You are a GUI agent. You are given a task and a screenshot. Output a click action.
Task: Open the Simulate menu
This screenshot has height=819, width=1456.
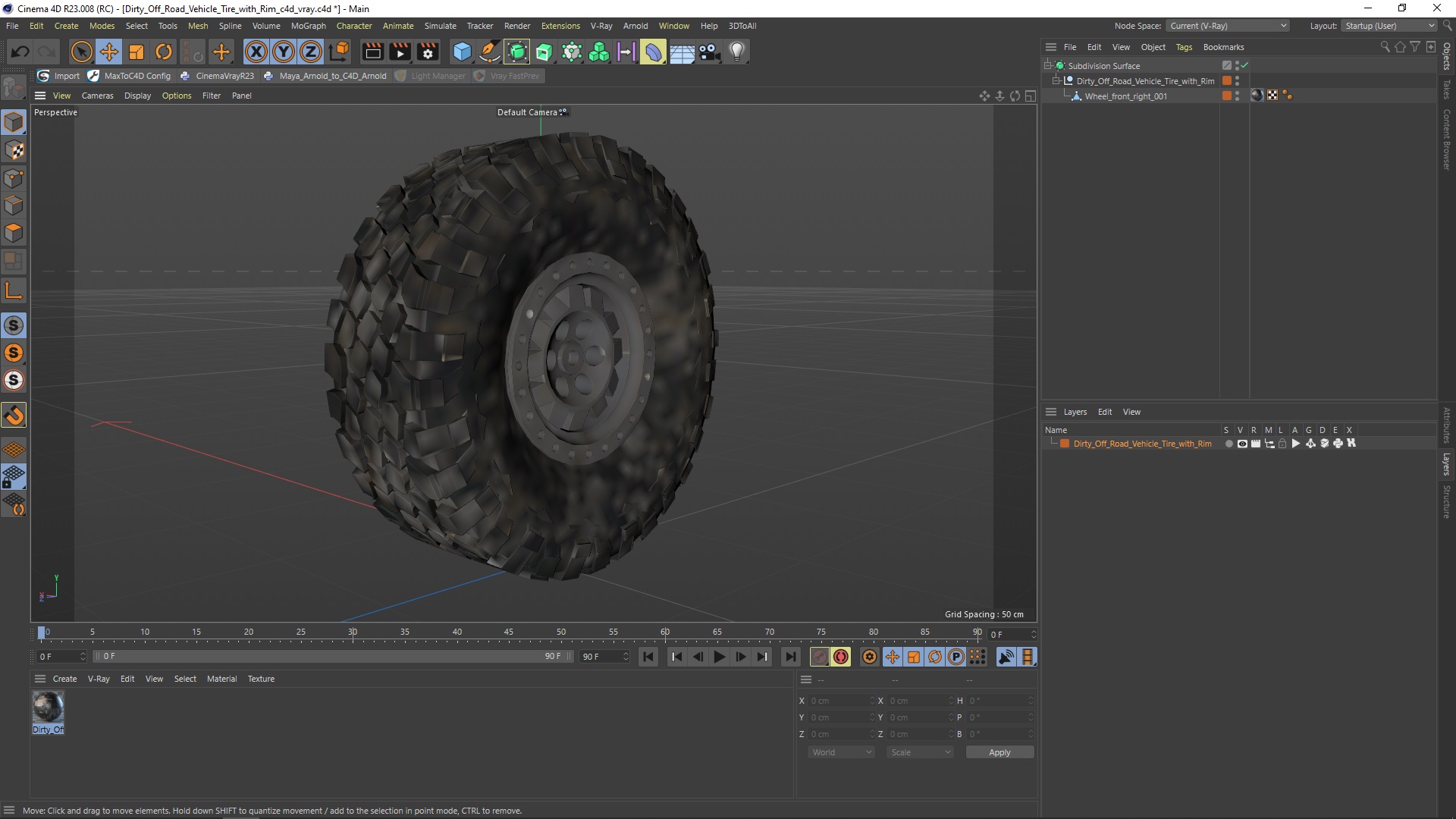(440, 26)
